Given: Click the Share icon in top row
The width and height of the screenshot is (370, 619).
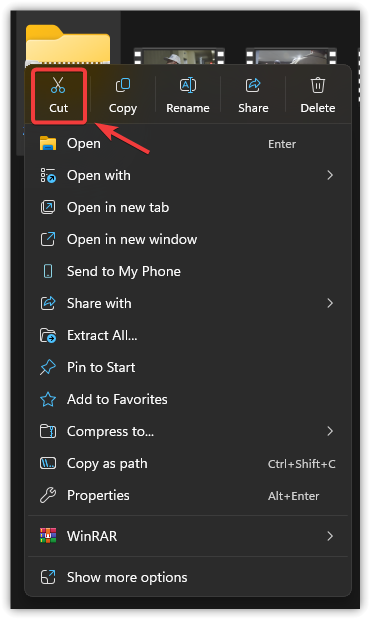Looking at the screenshot, I should [253, 85].
